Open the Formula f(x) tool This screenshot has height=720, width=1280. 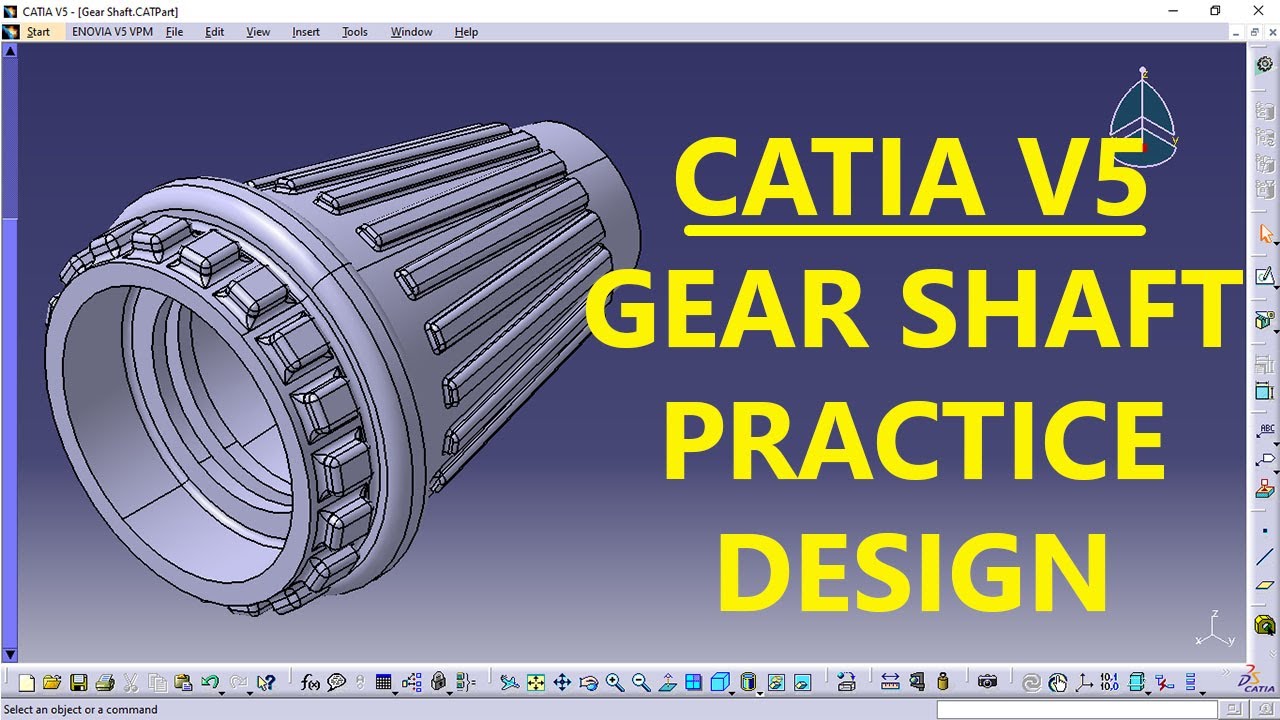click(311, 683)
